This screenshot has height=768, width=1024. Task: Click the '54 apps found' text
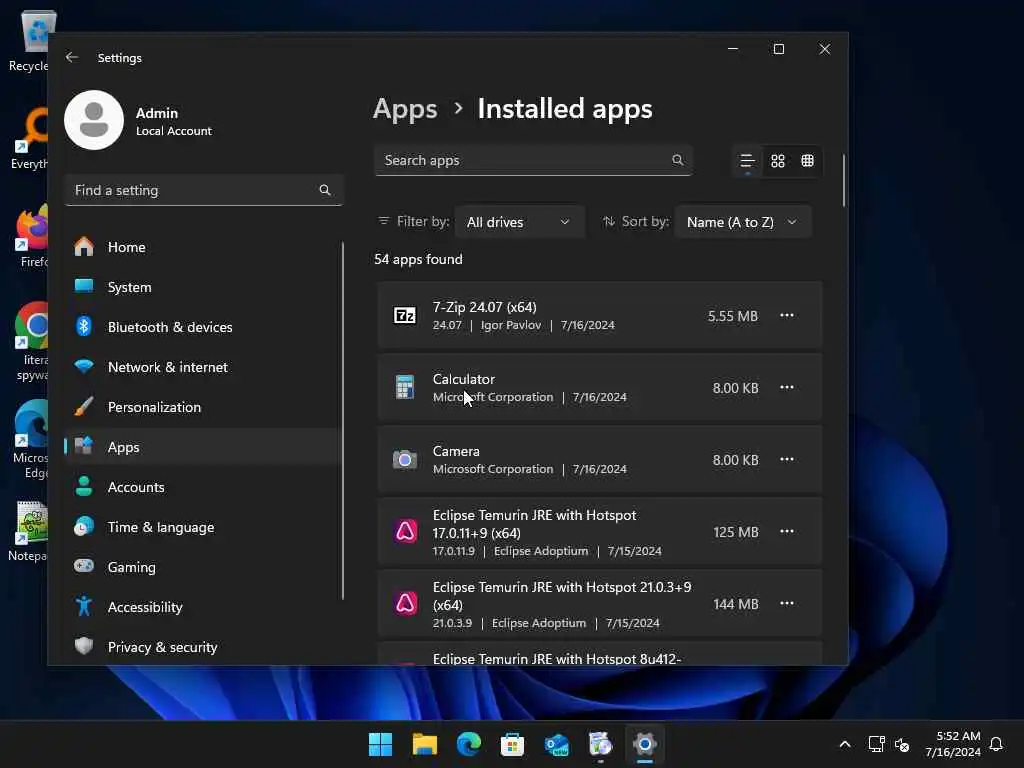click(418, 259)
